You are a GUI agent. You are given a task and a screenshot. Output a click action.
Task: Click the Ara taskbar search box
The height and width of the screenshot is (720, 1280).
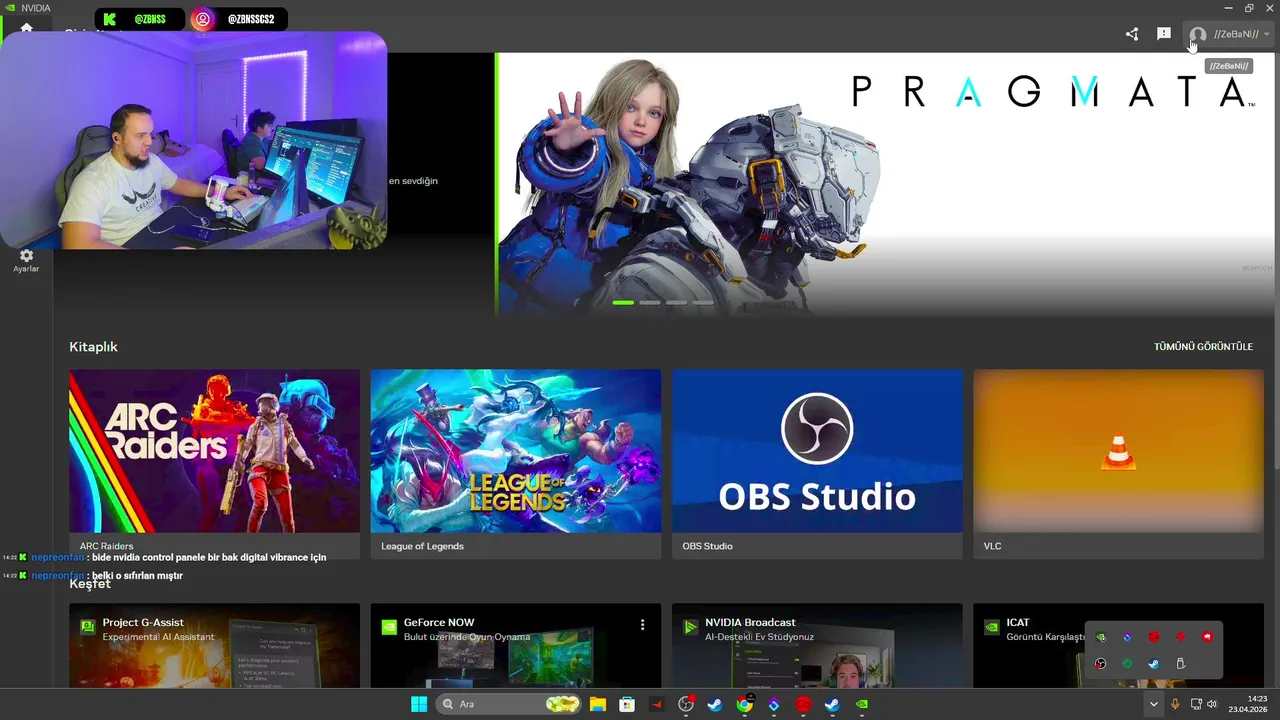[510, 704]
